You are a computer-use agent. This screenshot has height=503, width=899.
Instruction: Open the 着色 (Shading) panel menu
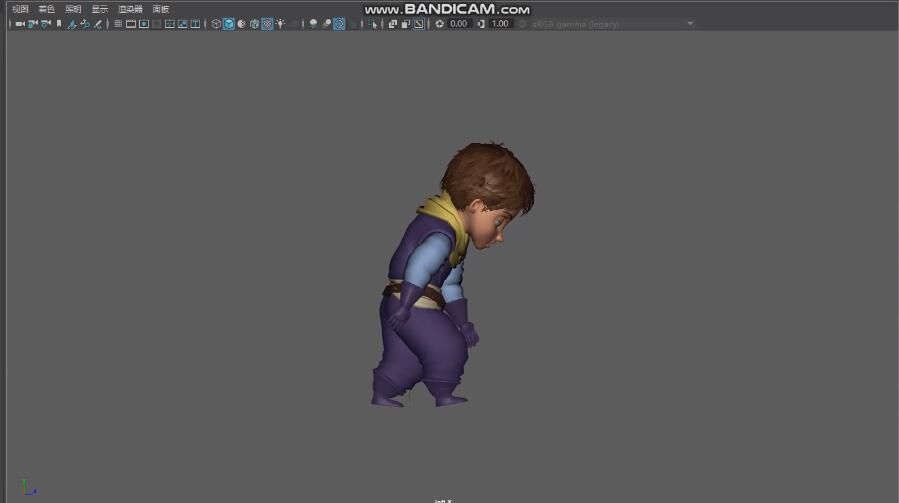(46, 9)
